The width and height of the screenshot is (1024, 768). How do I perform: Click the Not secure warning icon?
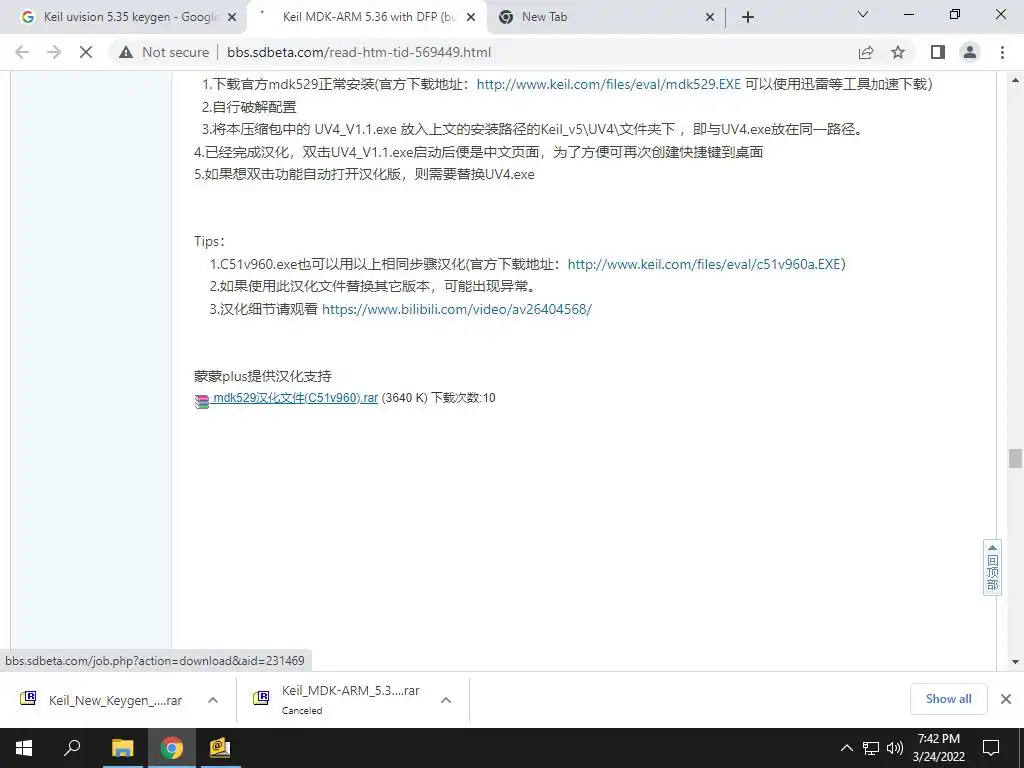pos(126,52)
